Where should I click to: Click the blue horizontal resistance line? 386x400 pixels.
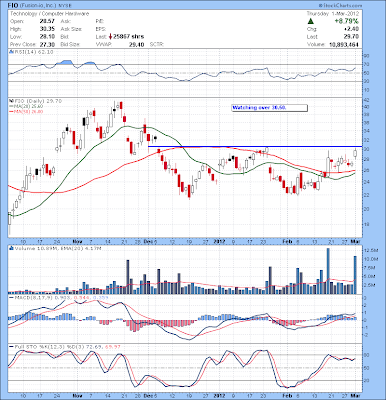255,147
